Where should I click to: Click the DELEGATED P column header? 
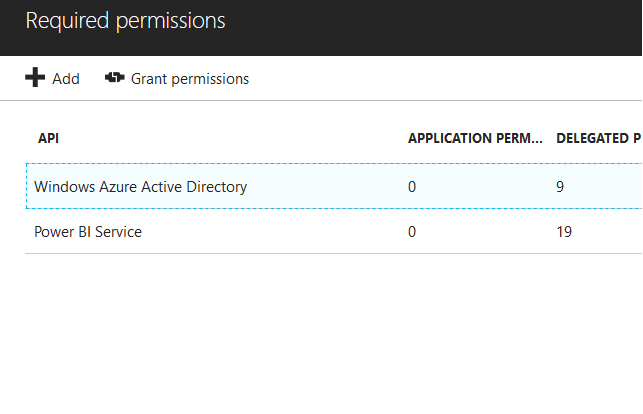coord(599,138)
